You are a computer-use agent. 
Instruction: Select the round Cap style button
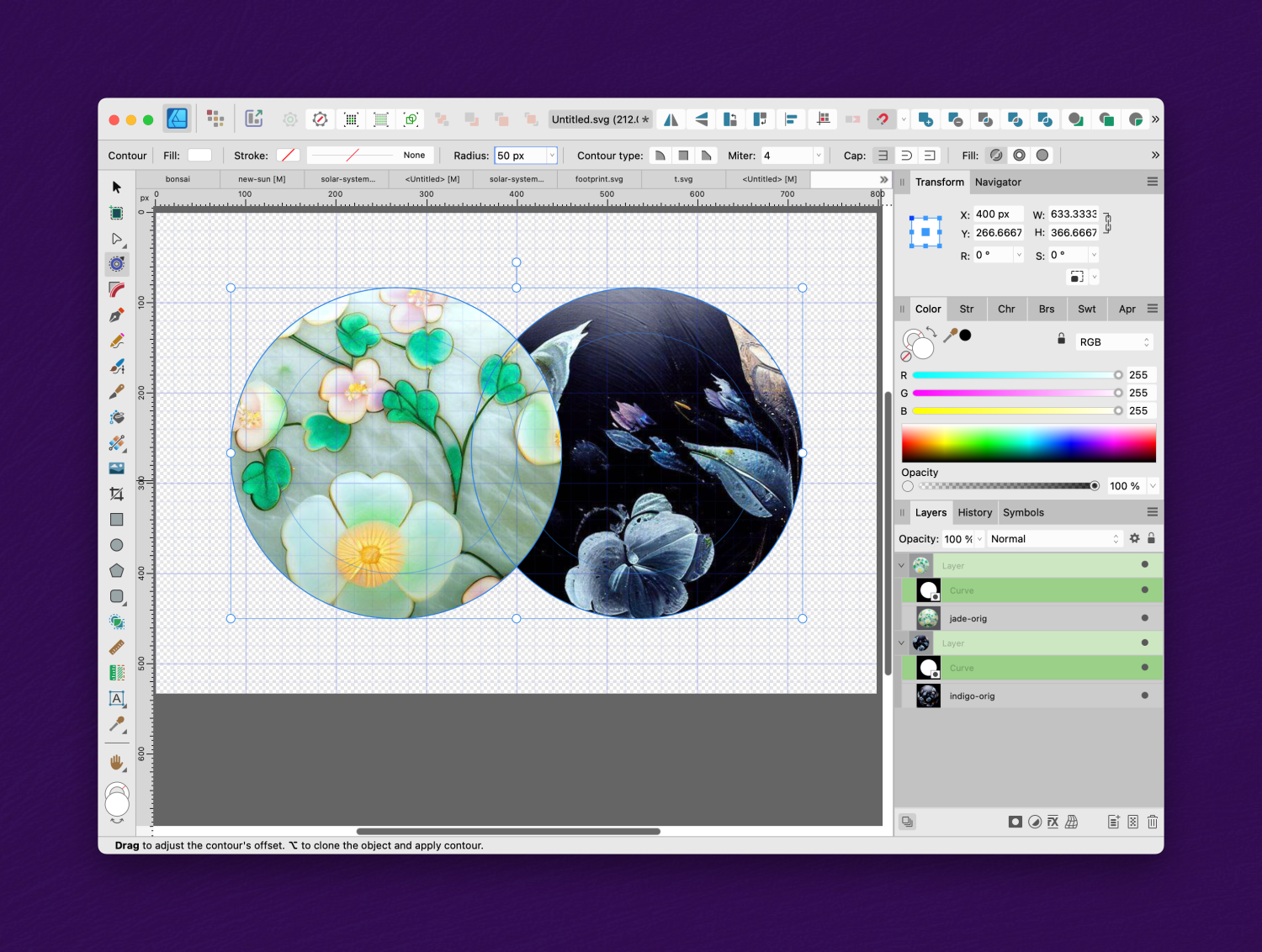coord(906,155)
